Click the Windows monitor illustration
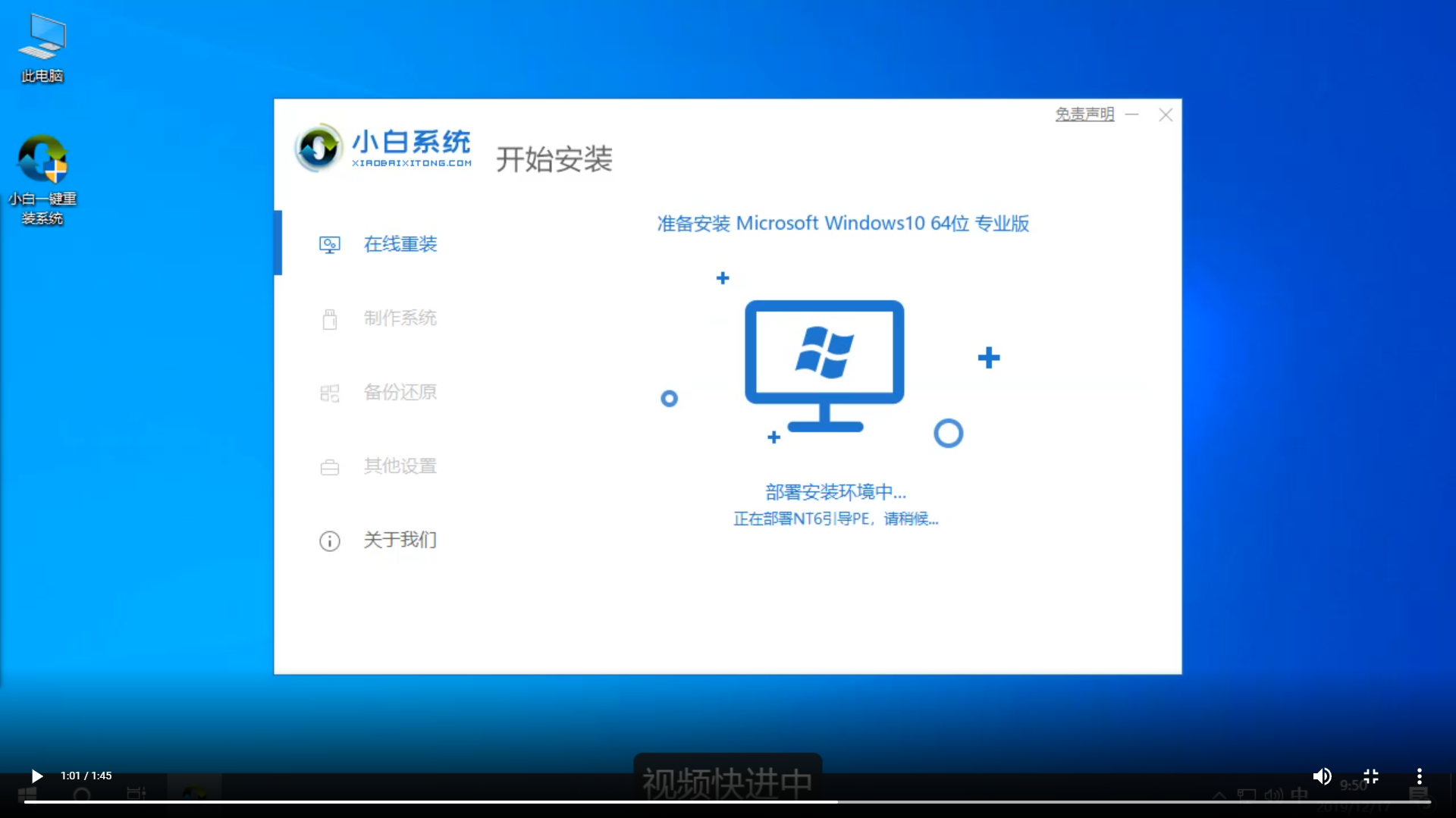 824,365
